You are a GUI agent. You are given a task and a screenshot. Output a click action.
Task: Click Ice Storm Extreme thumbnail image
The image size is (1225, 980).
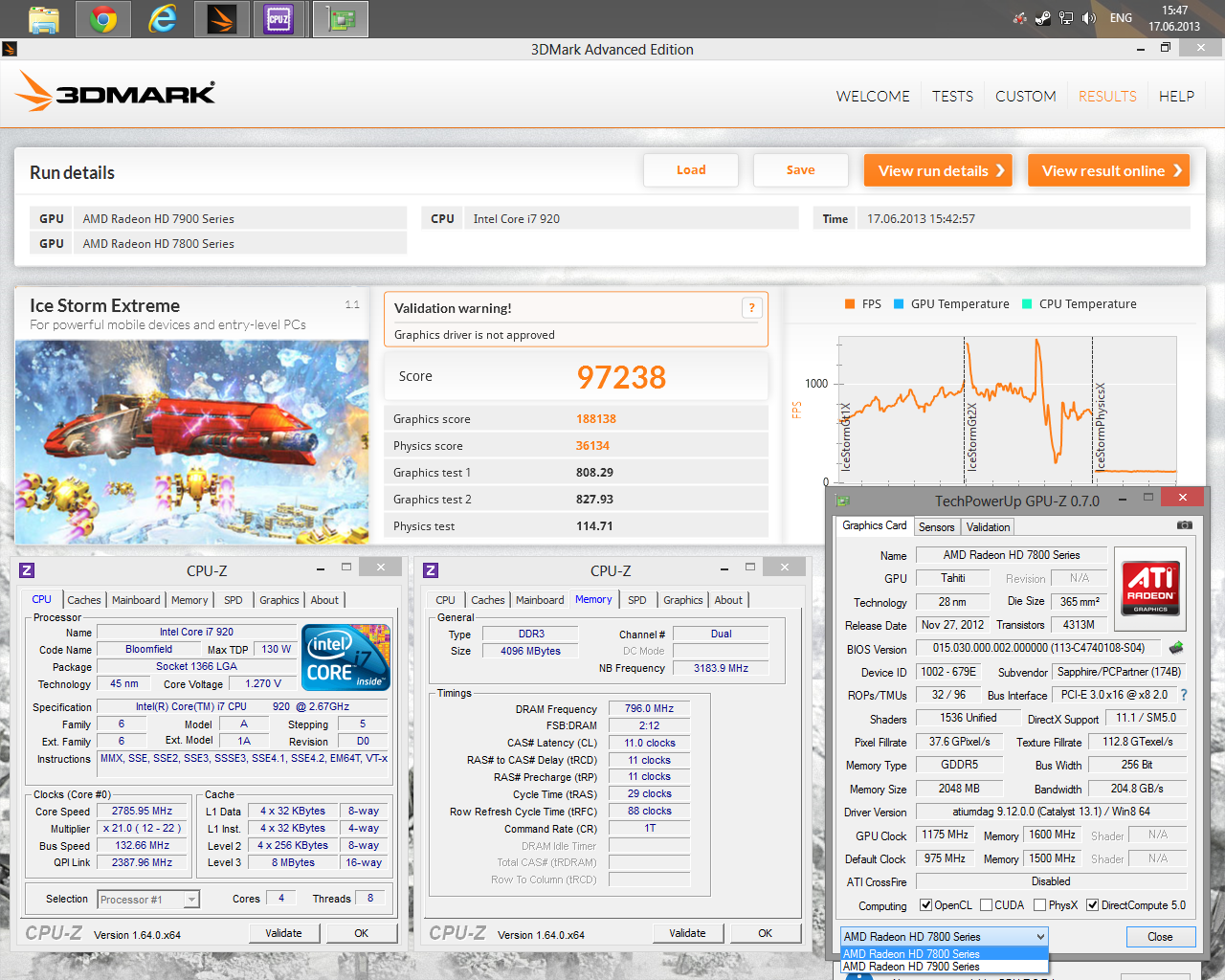192,441
